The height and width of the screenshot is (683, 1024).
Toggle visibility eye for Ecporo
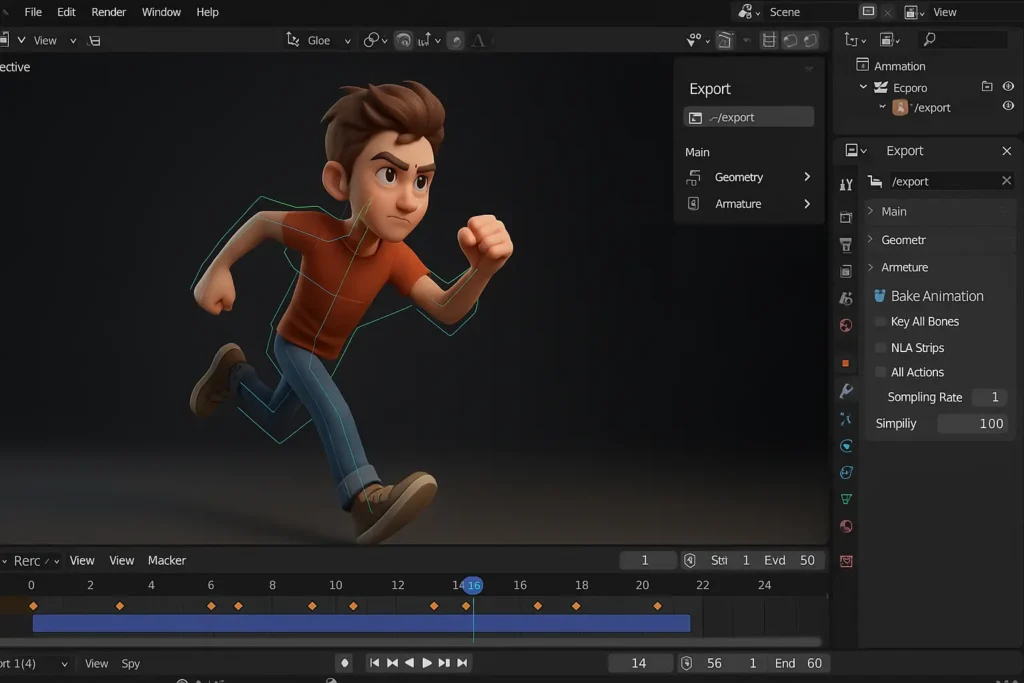tap(1008, 86)
